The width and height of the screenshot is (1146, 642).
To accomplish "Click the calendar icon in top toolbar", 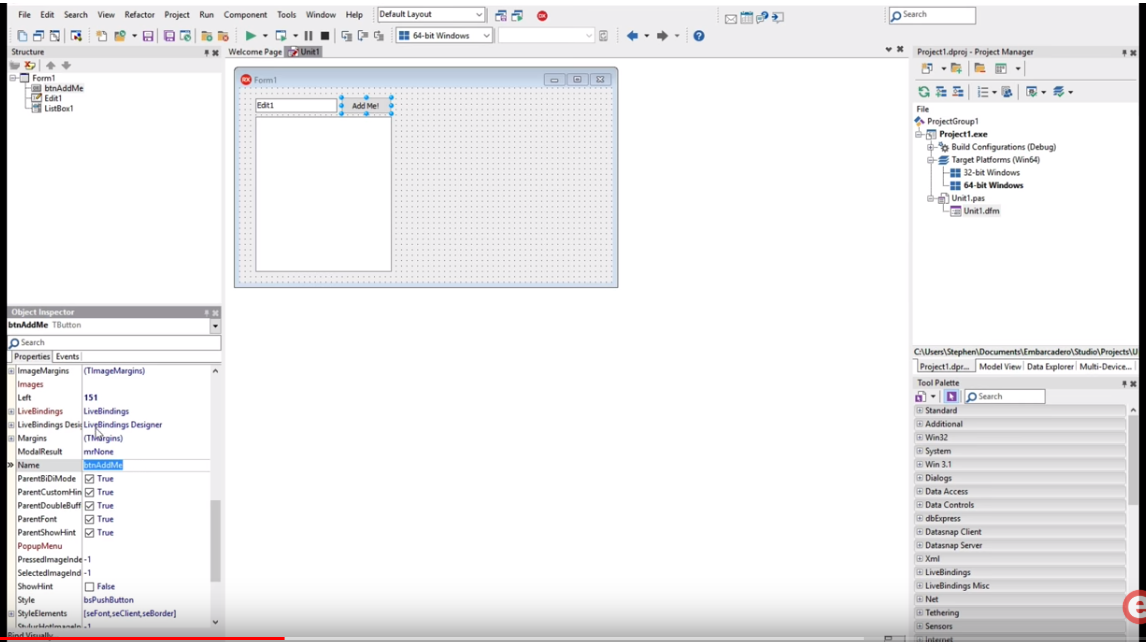I will [x=746, y=18].
